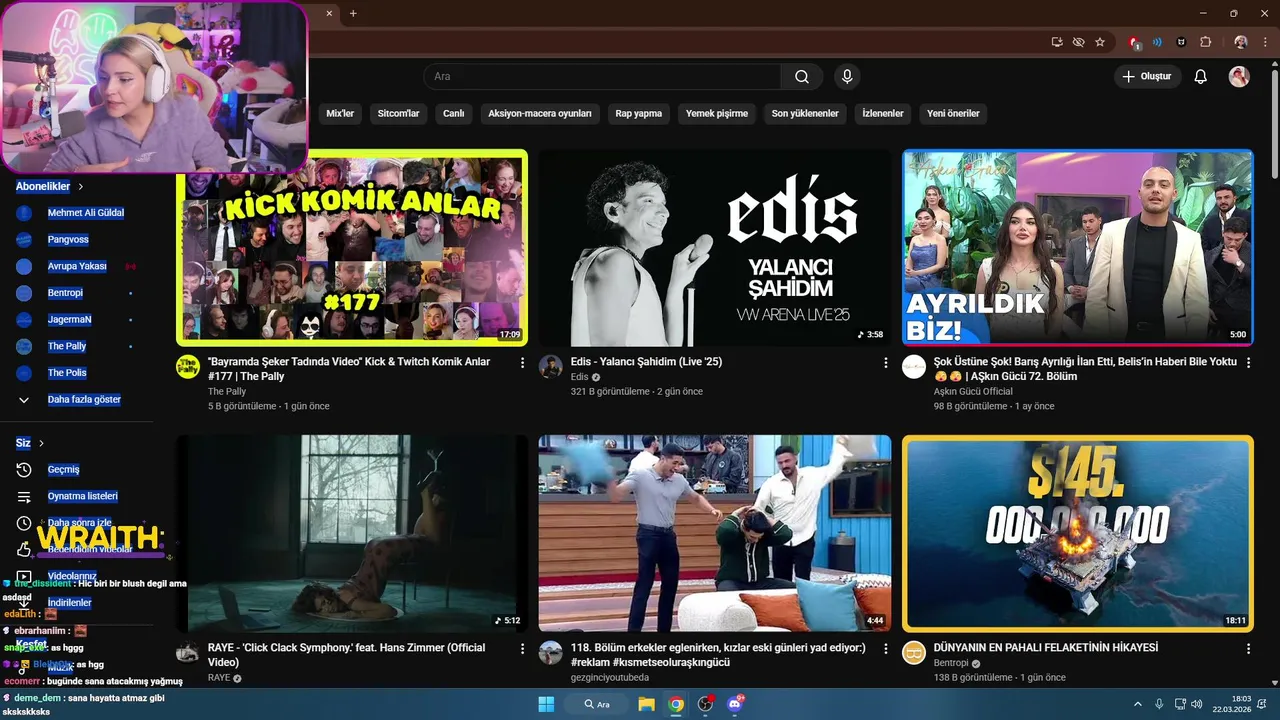Click the OBS icon in the taskbar
This screenshot has height=720, width=1280.
pyautogui.click(x=706, y=704)
